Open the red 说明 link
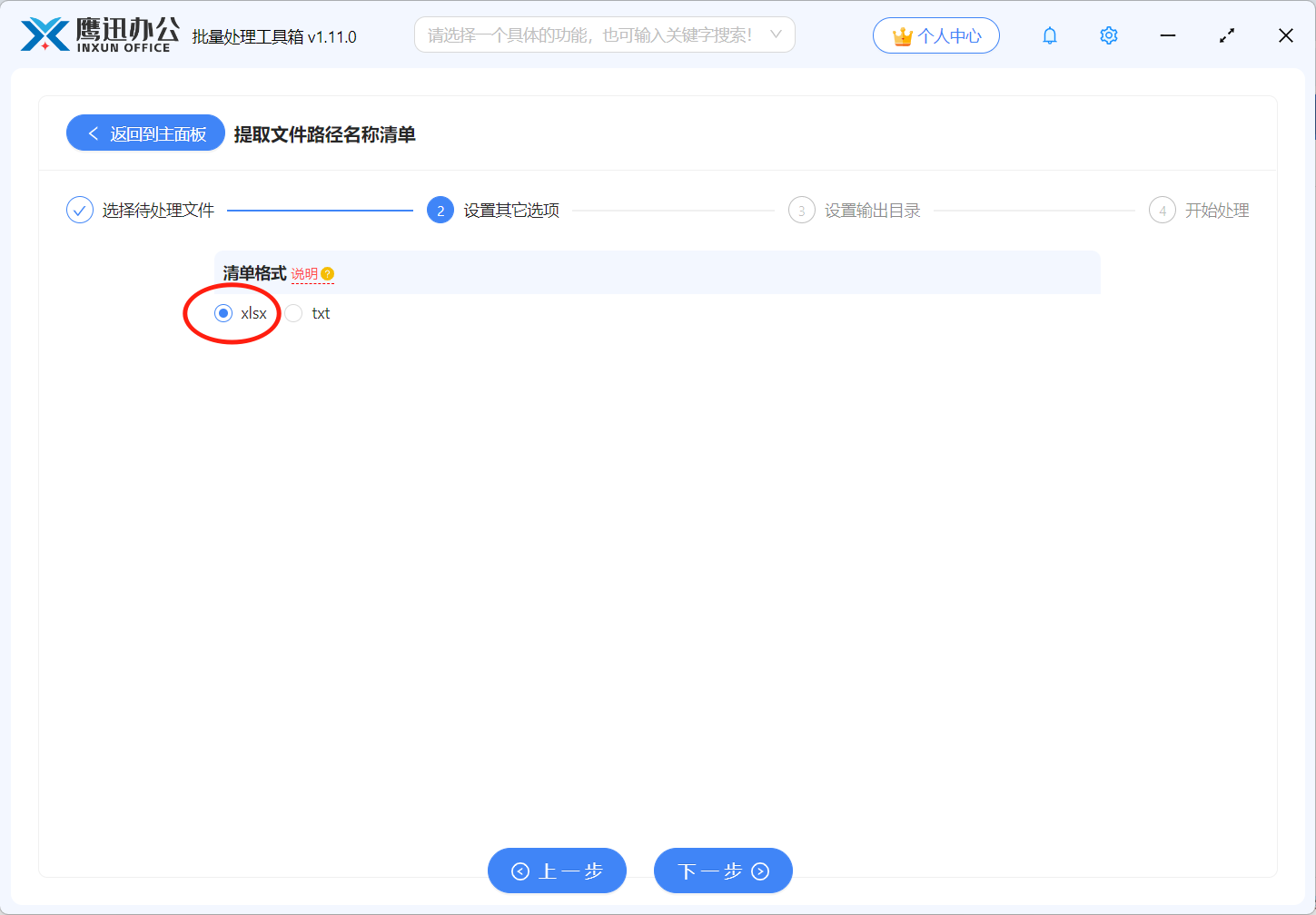Viewport: 1316px width, 915px height. click(x=304, y=274)
